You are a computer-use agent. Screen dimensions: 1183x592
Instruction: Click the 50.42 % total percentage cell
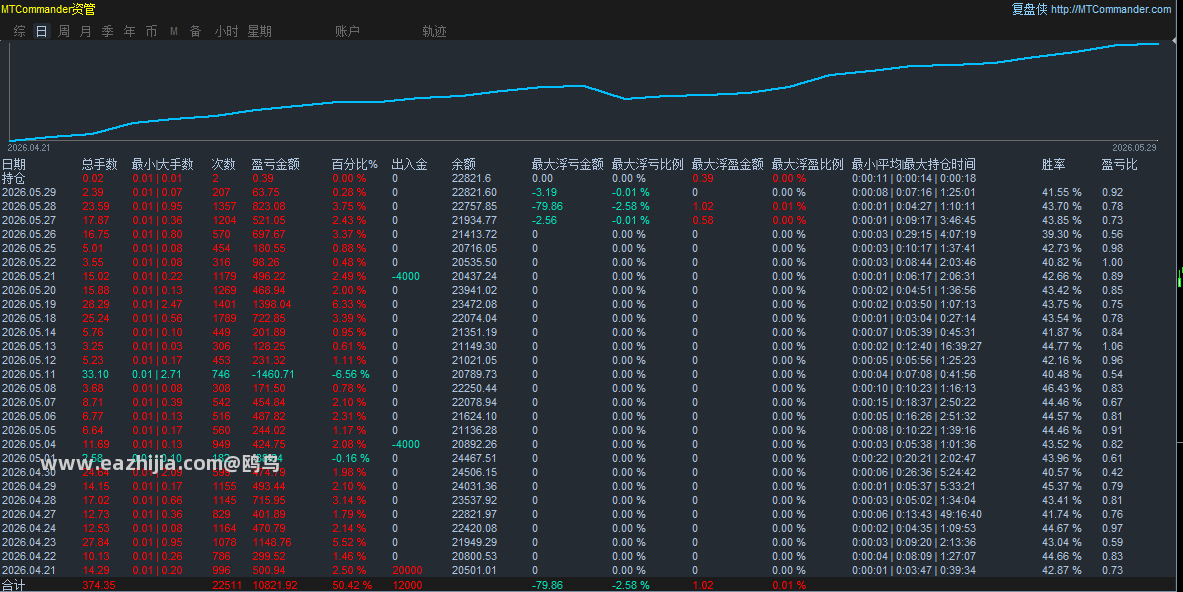click(352, 585)
